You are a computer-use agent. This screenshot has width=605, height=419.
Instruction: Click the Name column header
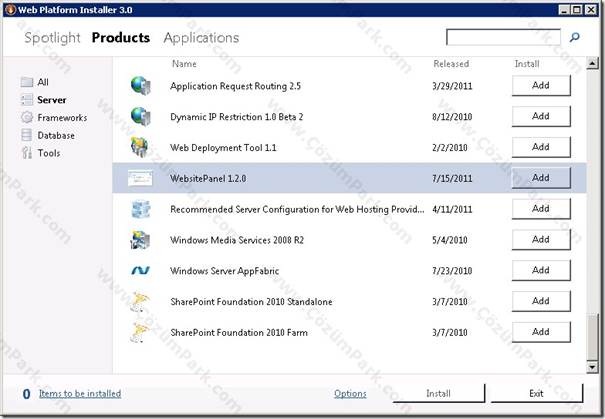184,64
